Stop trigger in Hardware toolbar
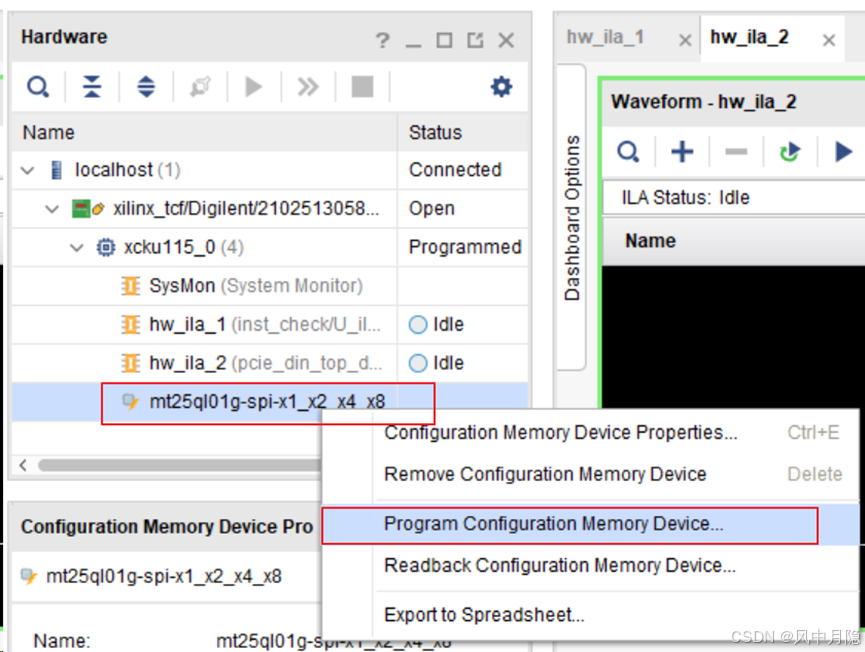This screenshot has height=652, width=865. 362,87
